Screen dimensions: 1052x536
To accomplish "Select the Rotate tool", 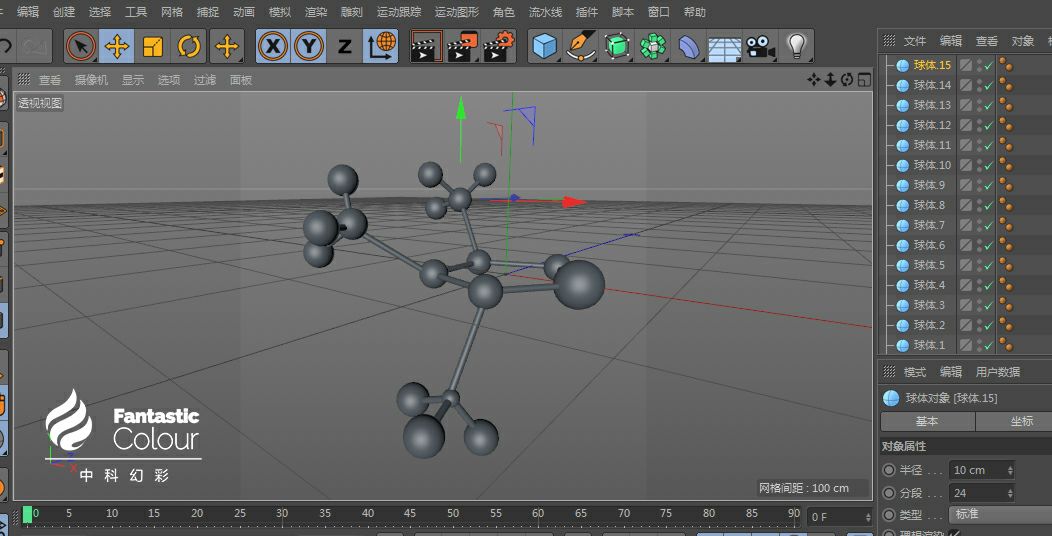I will (x=189, y=46).
